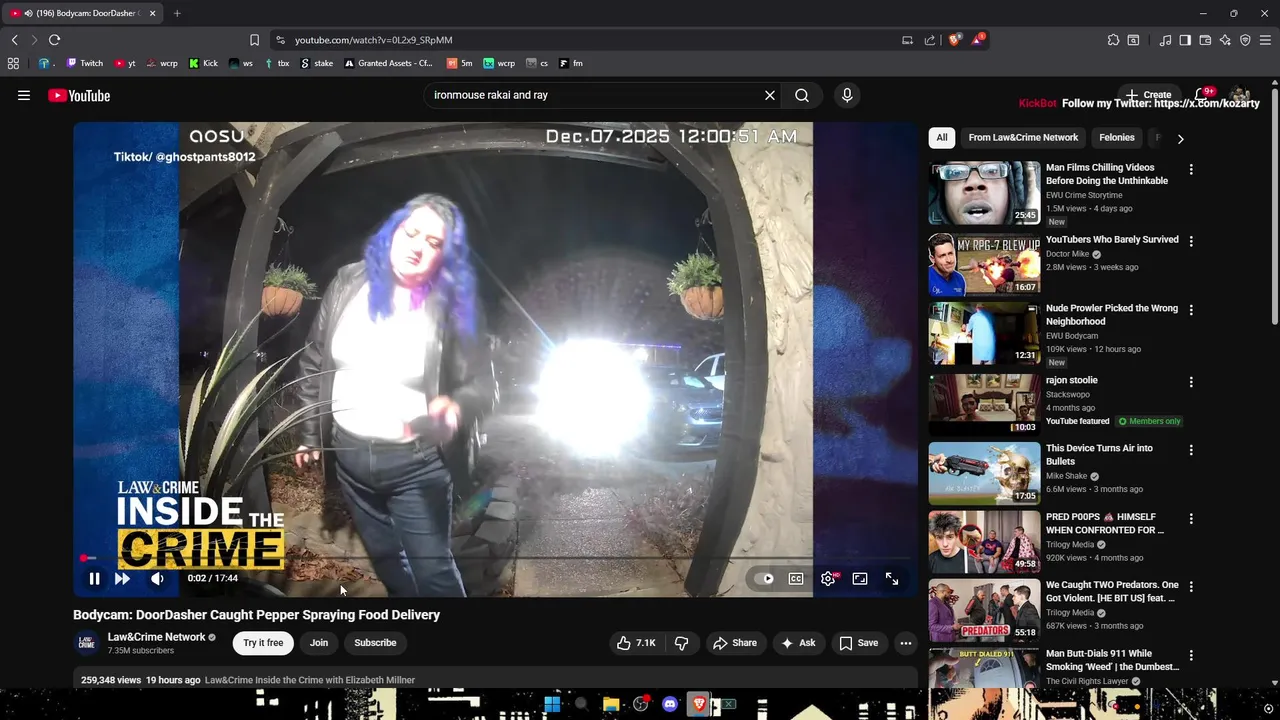Enter fullscreen mode
The width and height of the screenshot is (1280, 720).
click(892, 578)
